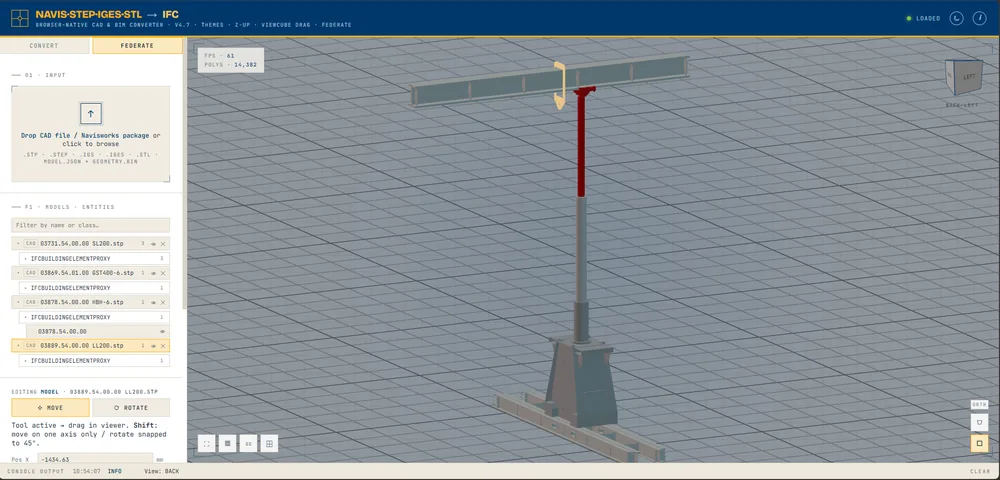The width and height of the screenshot is (1000, 480).
Task: Select the 03731.54.00.00 SL200.stp model name
Action: (81, 244)
